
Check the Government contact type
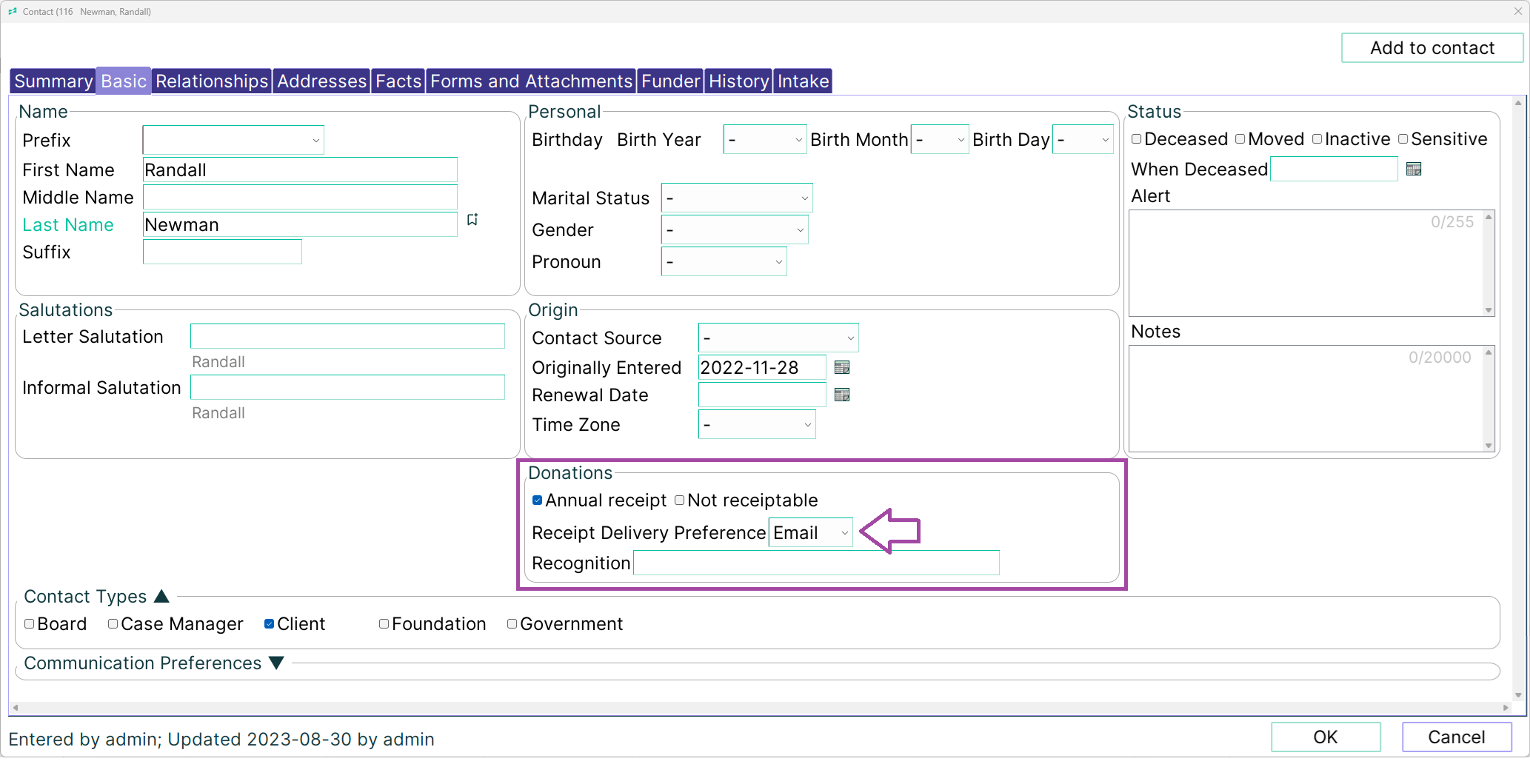tap(512, 624)
